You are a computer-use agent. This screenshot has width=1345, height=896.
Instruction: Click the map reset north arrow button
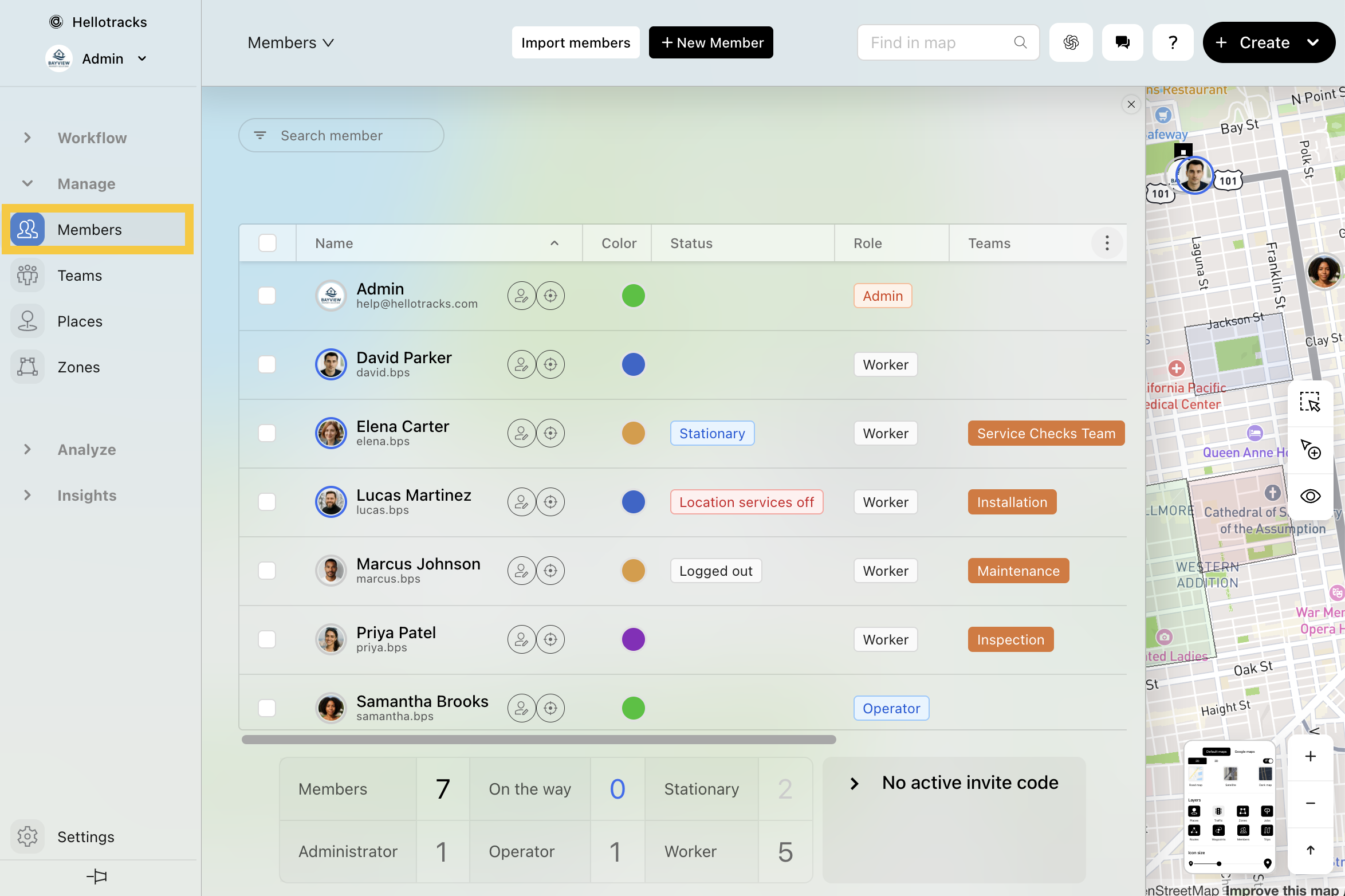pyautogui.click(x=1310, y=850)
